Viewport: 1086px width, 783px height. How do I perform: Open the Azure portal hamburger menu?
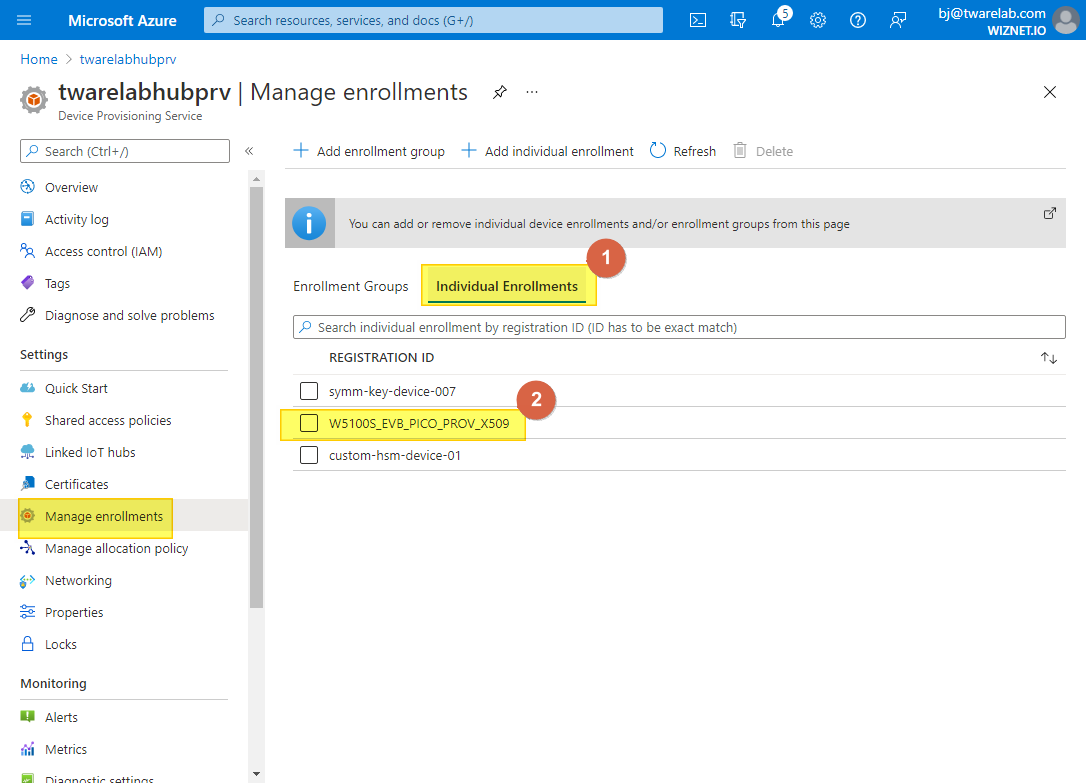(x=24, y=20)
